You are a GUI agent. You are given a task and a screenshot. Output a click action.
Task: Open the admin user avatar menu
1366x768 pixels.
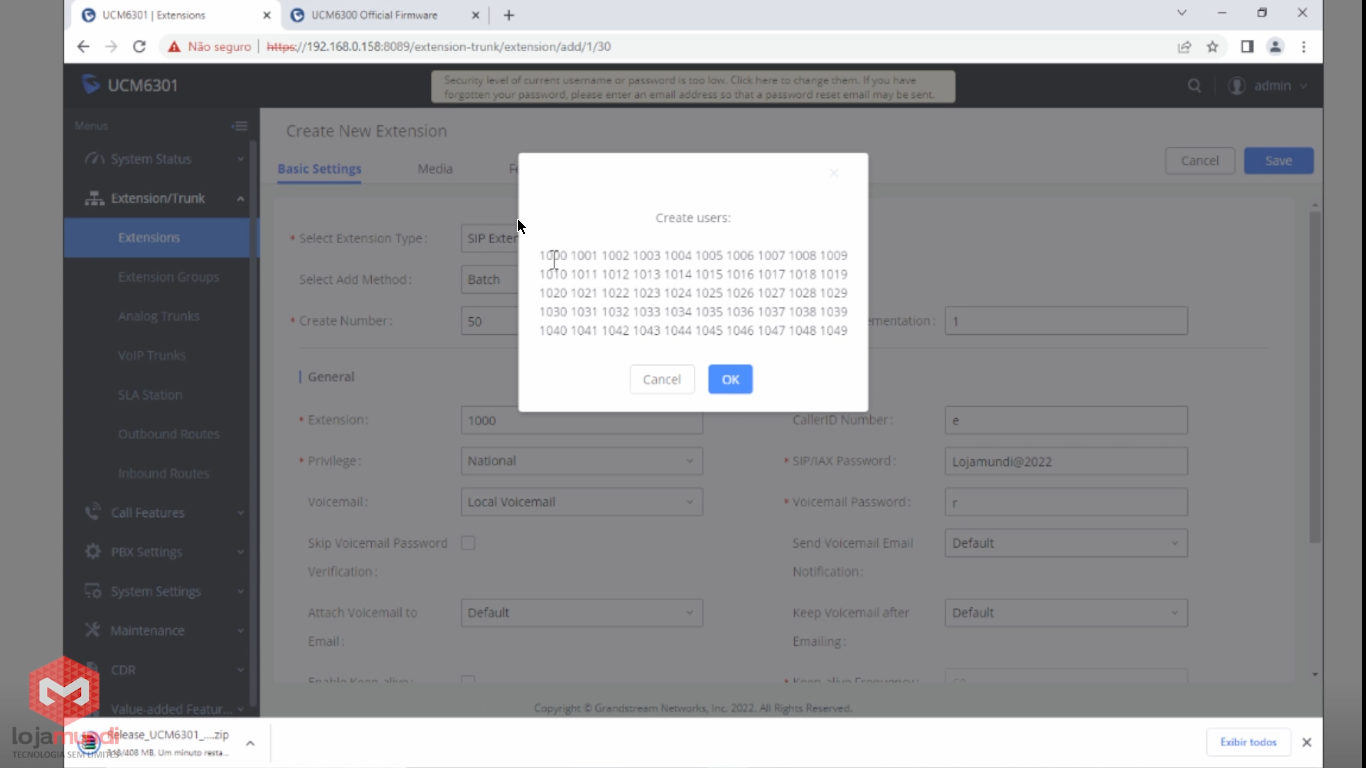click(1237, 86)
